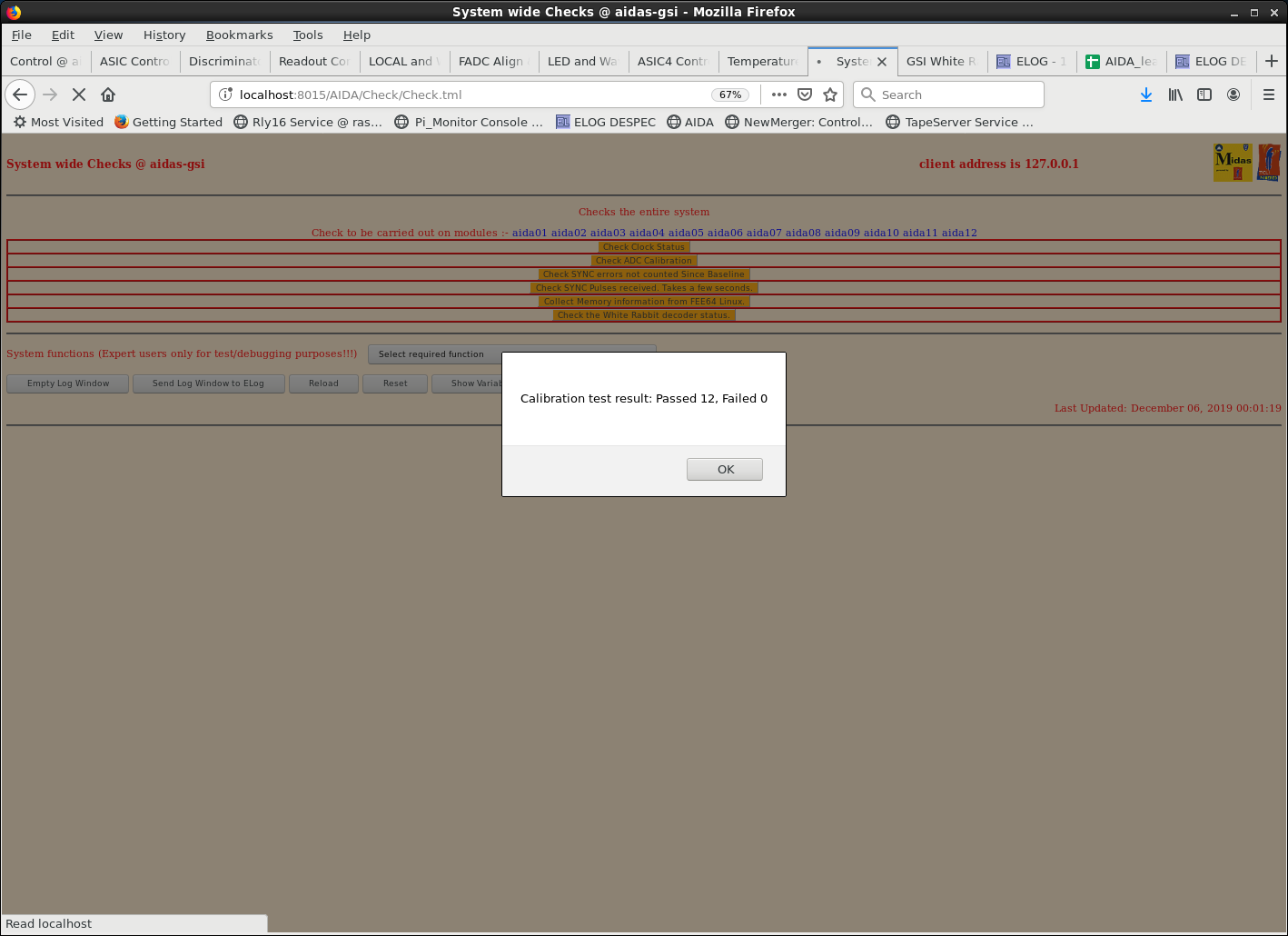This screenshot has width=1288, height=936.
Task: Click the Search input box
Action: (948, 95)
